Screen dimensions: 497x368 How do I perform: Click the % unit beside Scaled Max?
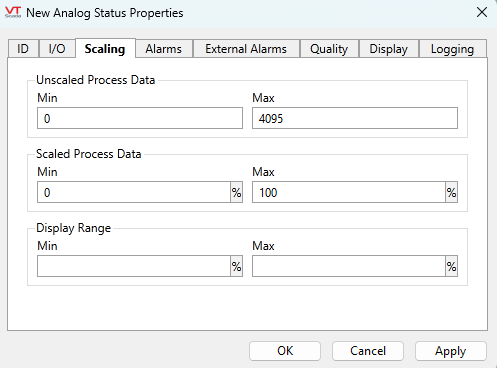451,192
